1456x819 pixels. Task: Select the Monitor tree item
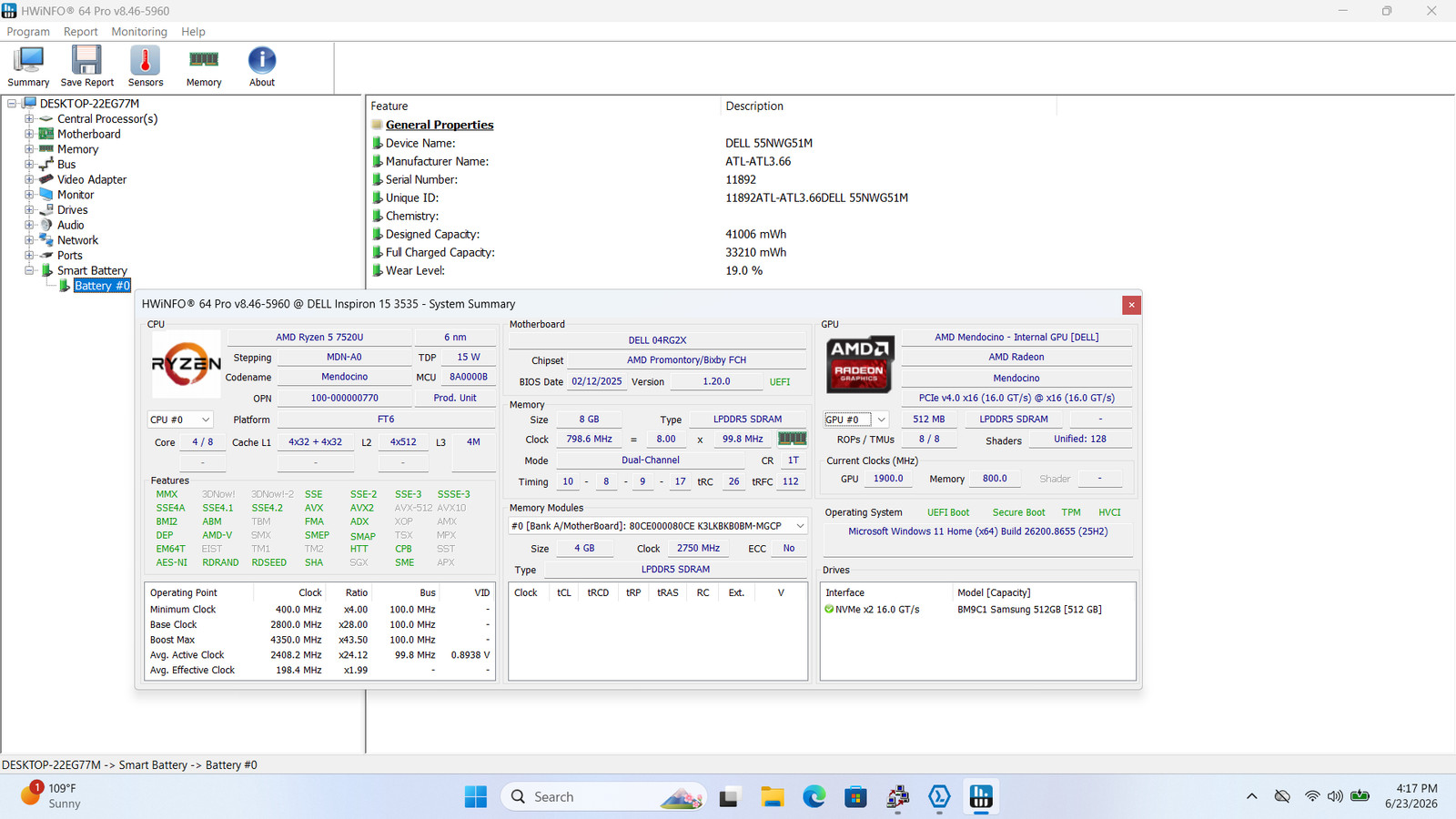76,195
